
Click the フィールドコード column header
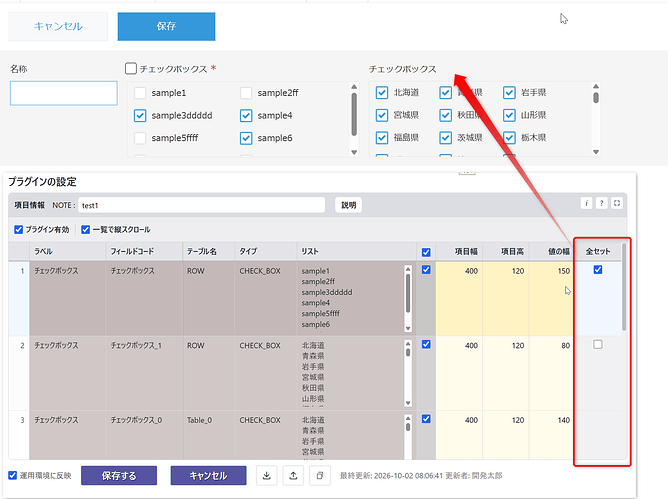[144, 251]
